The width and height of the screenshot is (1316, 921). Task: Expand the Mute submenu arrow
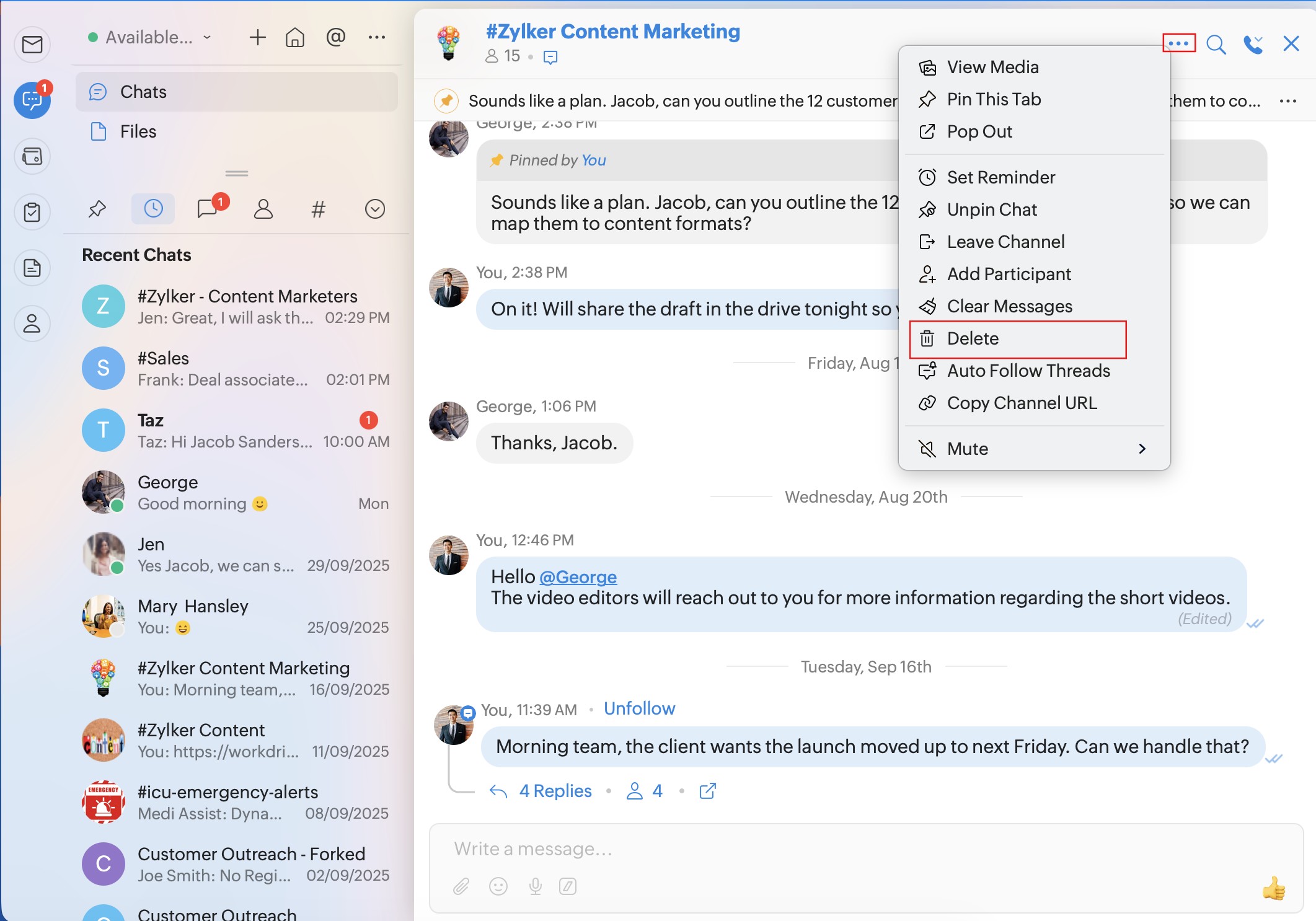(x=1142, y=449)
